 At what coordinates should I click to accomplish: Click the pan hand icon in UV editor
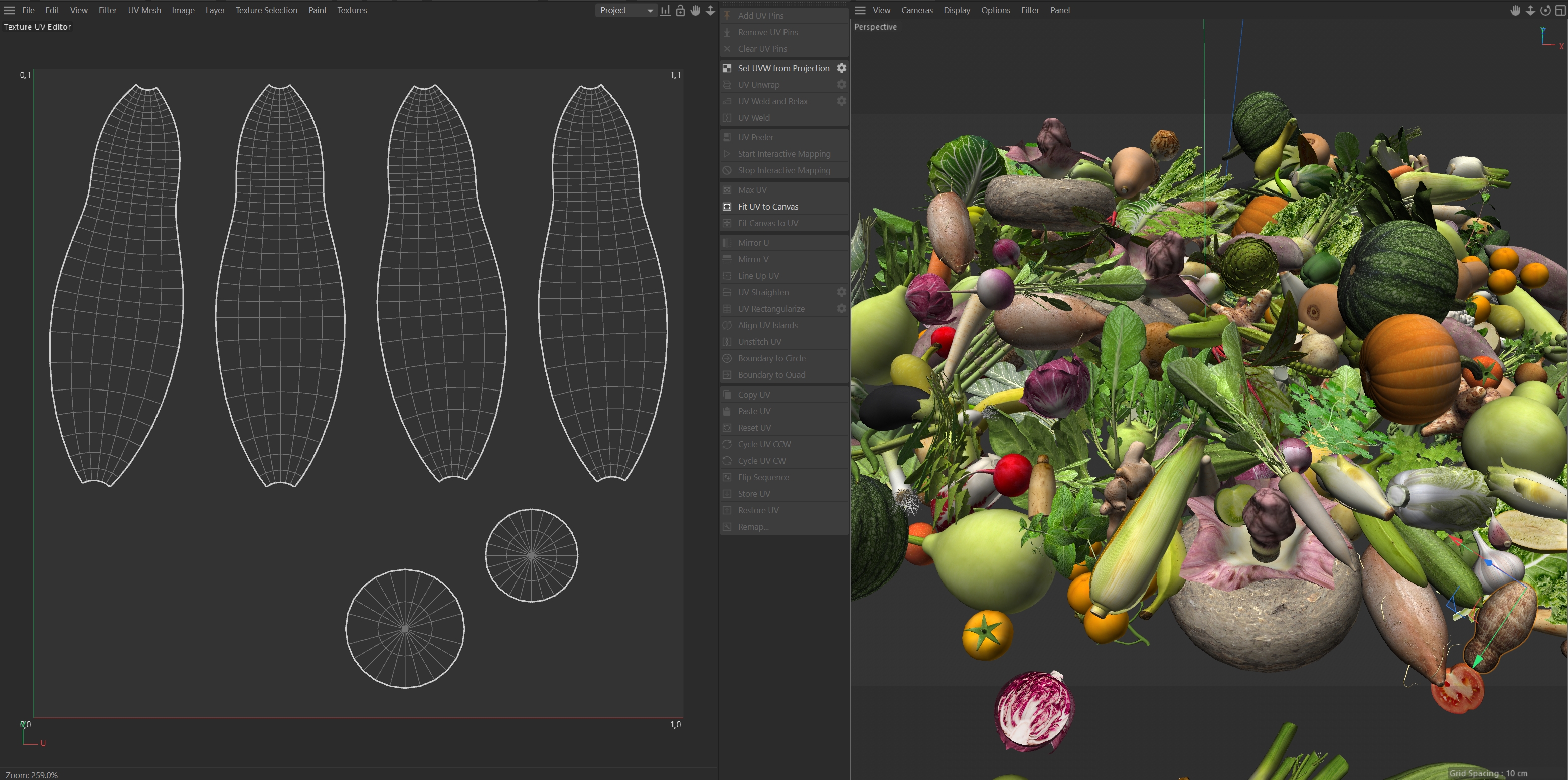pos(695,11)
